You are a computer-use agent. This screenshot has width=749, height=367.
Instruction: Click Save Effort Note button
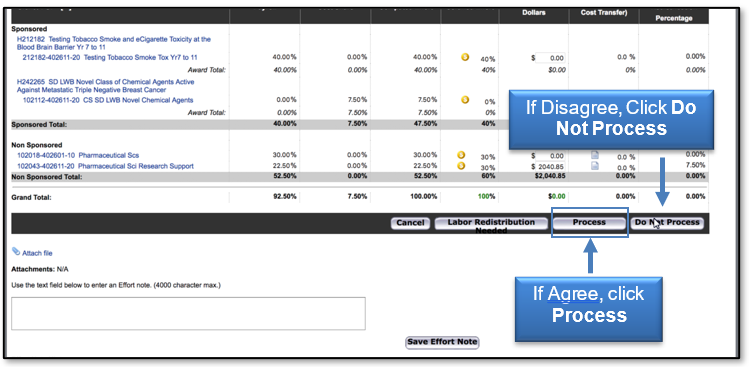pos(442,342)
